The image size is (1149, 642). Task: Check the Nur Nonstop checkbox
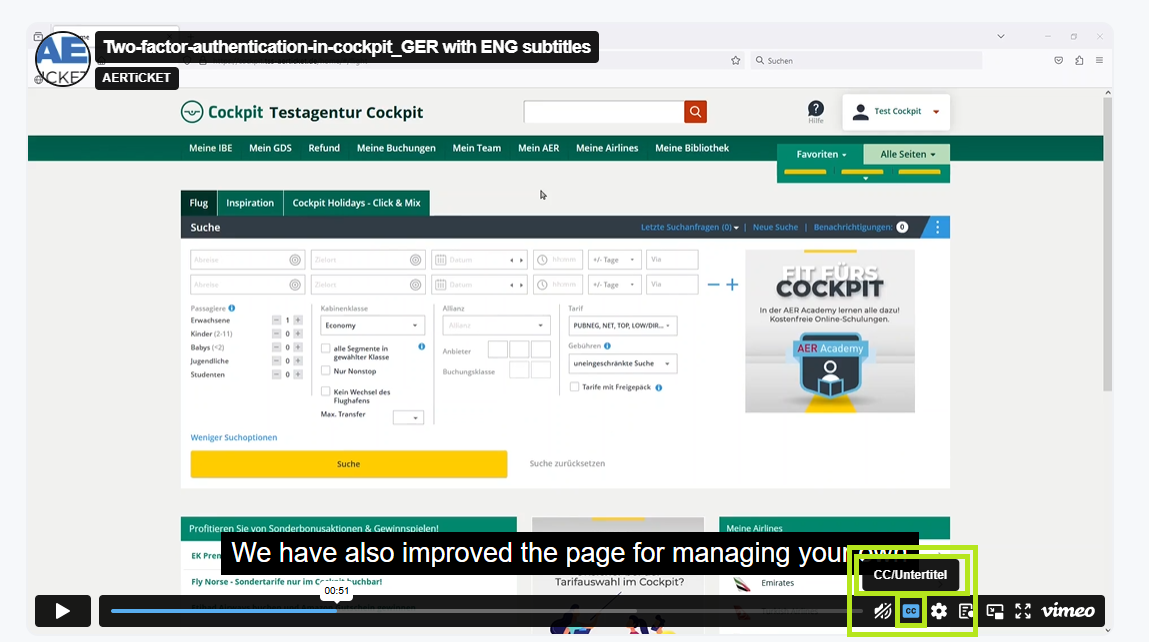pos(326,370)
